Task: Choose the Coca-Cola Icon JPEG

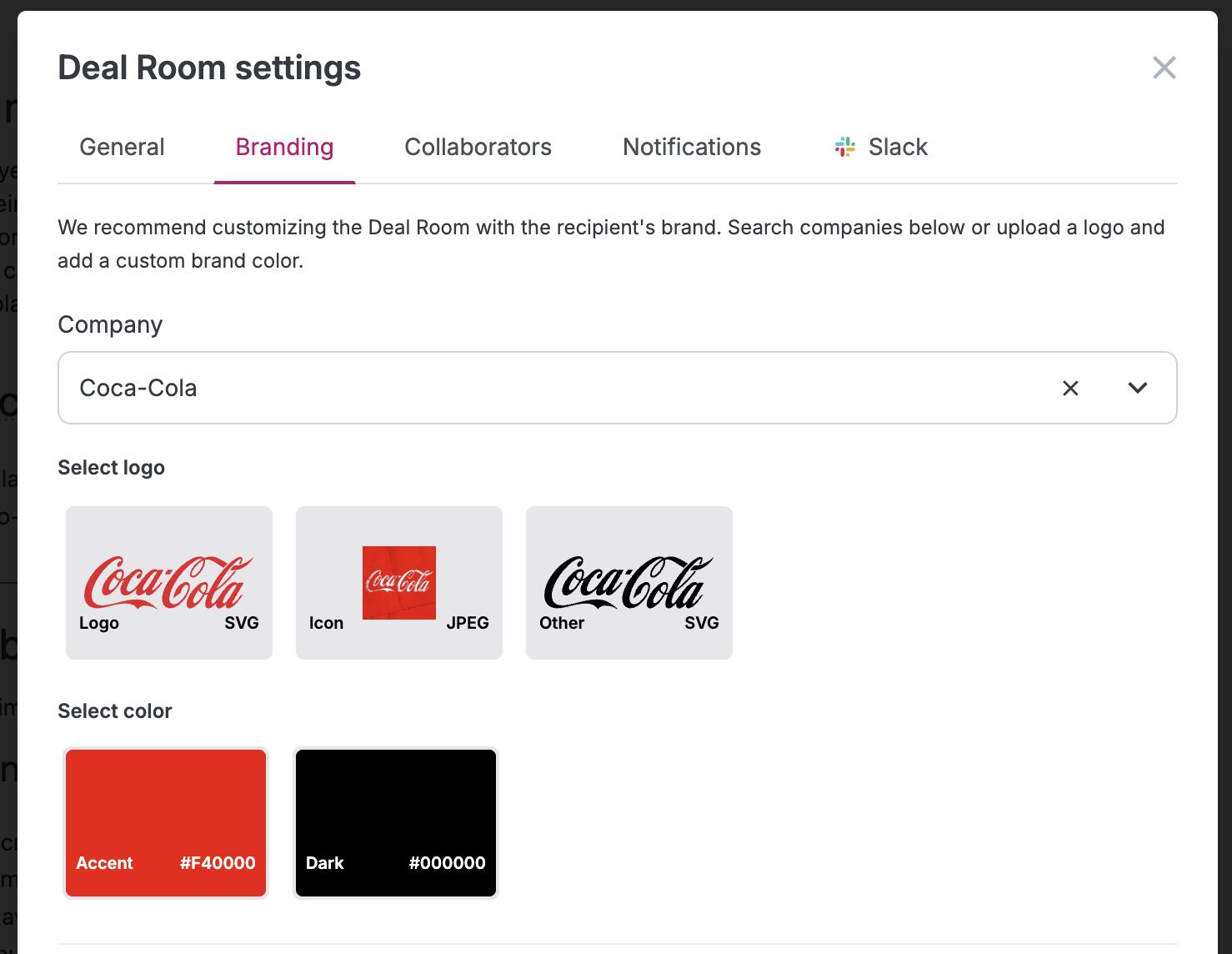Action: (399, 583)
